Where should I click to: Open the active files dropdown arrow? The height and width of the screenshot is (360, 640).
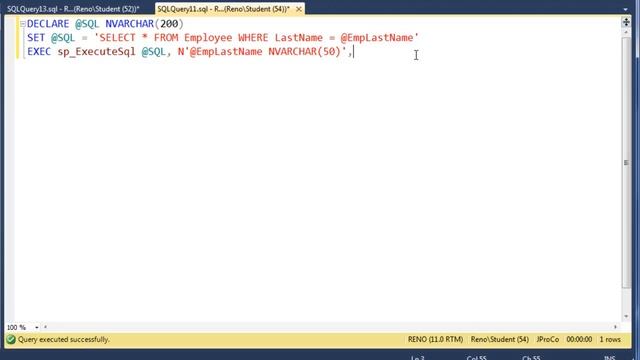pos(625,9)
